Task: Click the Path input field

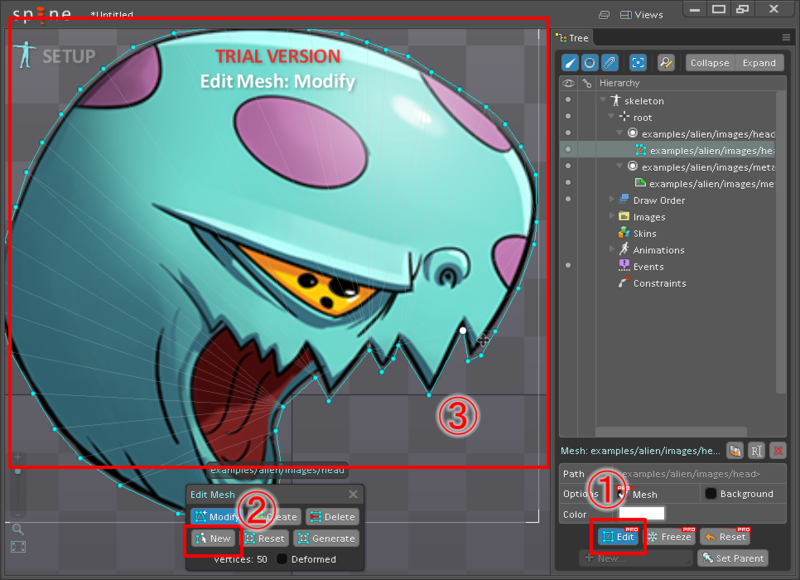Action: [x=703, y=474]
